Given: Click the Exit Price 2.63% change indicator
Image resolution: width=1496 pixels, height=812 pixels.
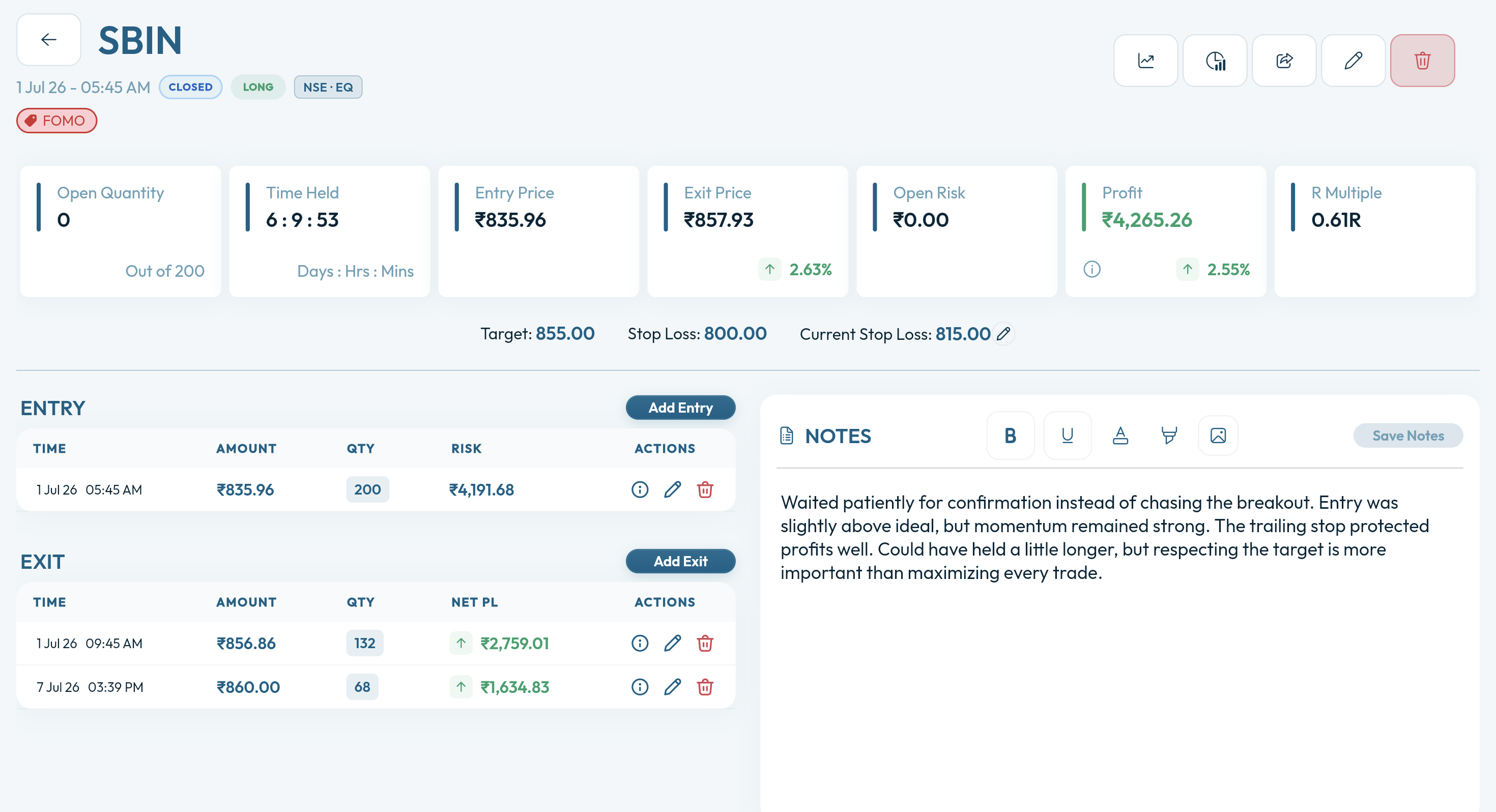Looking at the screenshot, I should [795, 270].
